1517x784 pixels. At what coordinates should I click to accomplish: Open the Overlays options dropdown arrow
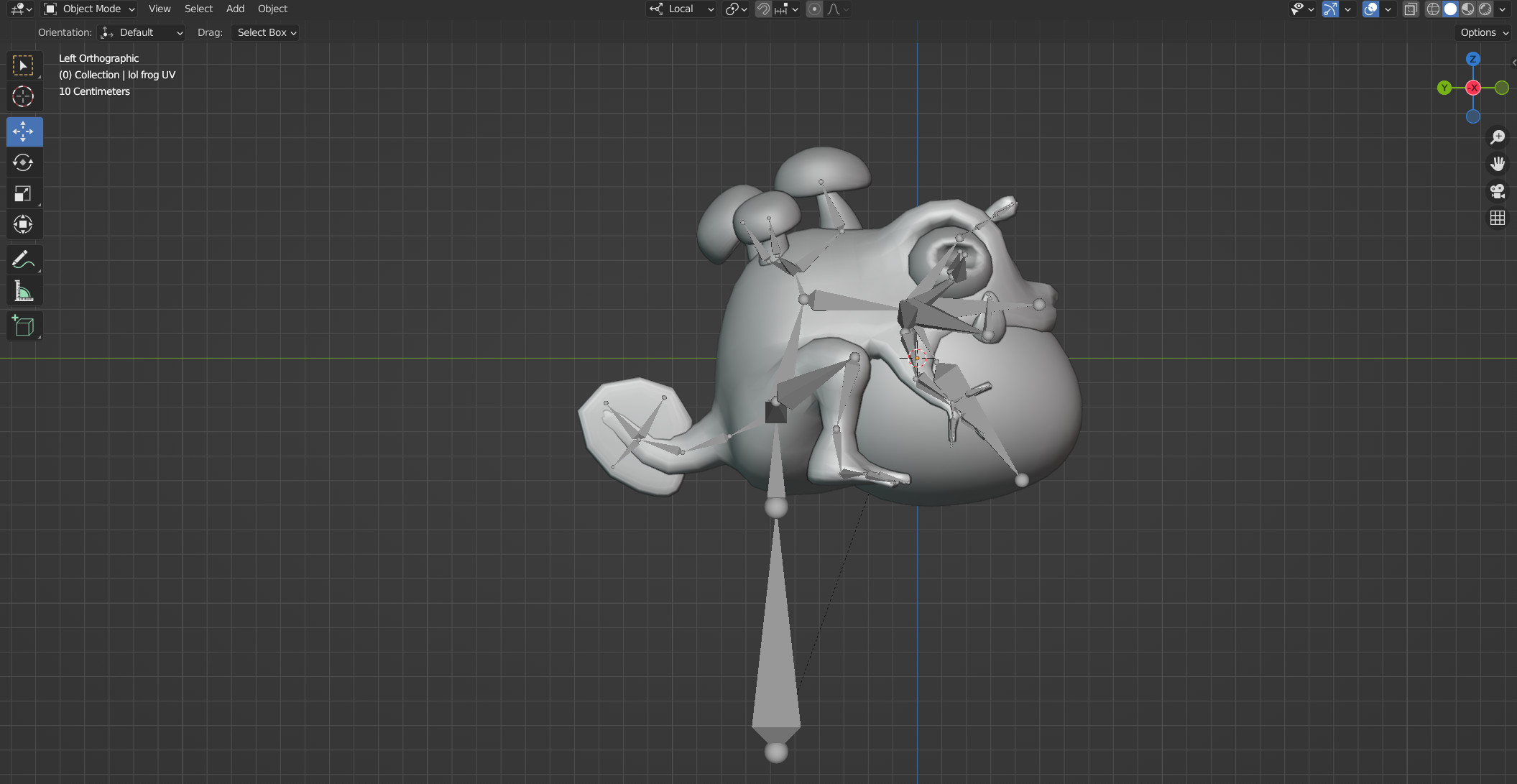(1388, 9)
